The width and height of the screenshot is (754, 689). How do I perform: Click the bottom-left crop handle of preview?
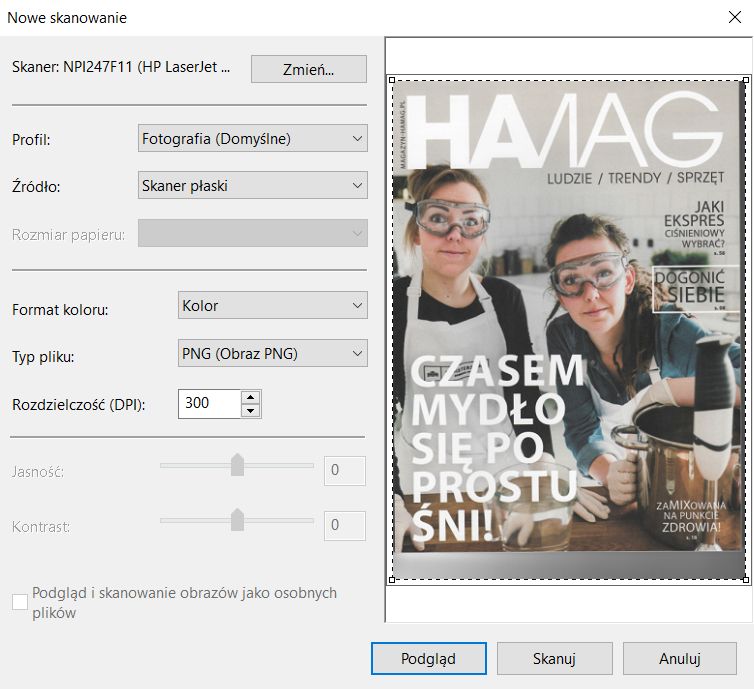391,580
